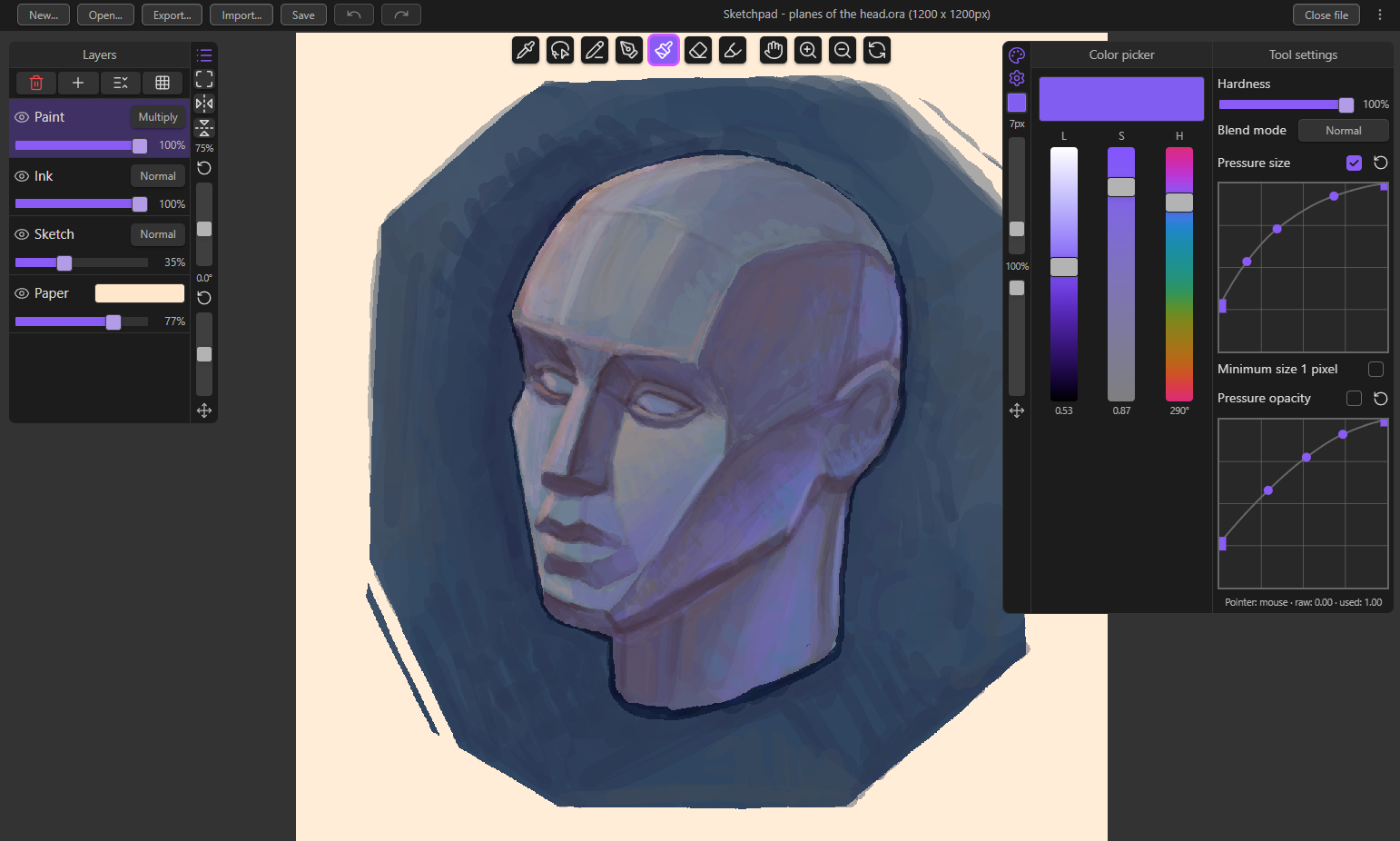Select the hand pan tool

click(x=774, y=50)
